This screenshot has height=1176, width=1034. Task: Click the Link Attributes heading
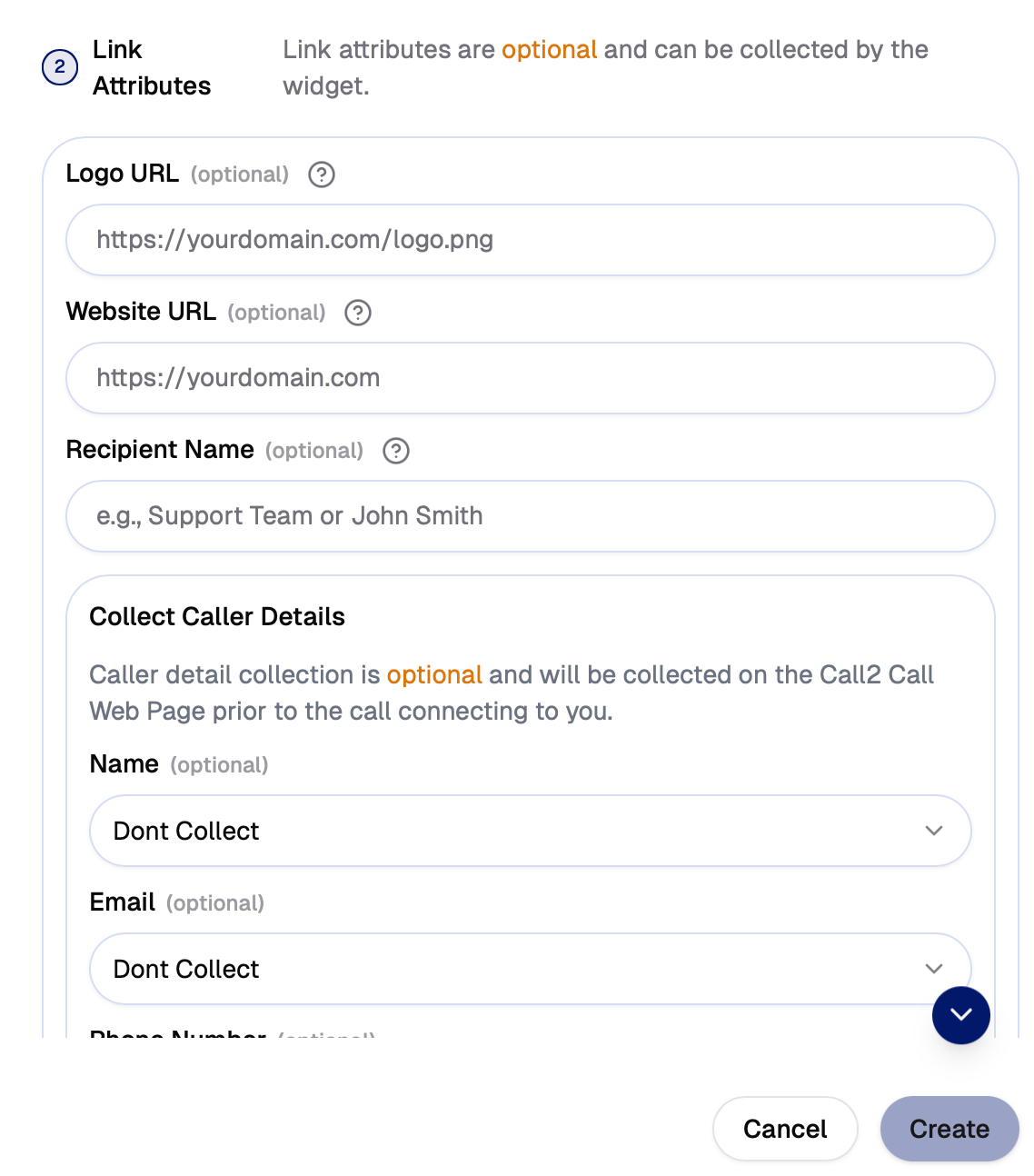[x=151, y=68]
